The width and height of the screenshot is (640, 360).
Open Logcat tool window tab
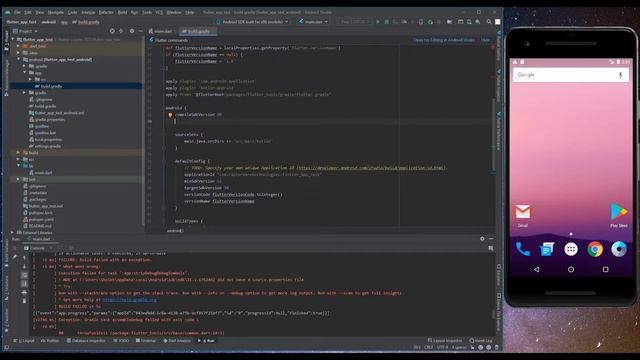tap(24, 340)
